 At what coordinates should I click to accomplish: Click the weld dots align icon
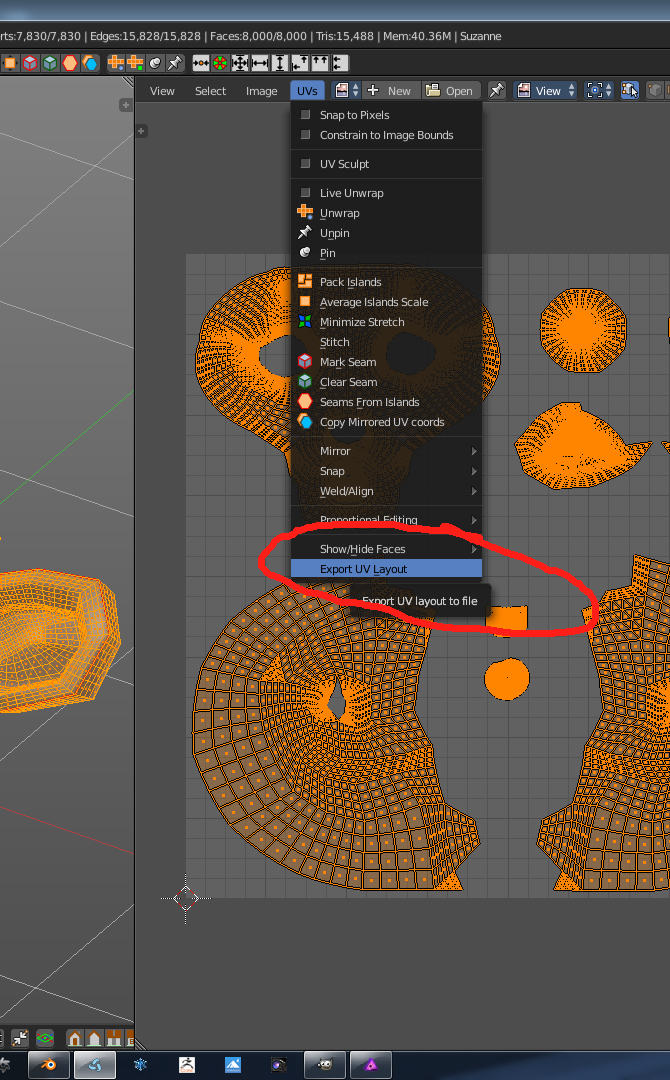(x=201, y=63)
